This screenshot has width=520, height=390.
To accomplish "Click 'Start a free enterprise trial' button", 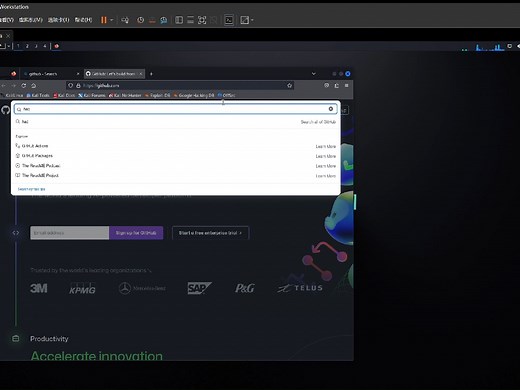I will tap(210, 233).
